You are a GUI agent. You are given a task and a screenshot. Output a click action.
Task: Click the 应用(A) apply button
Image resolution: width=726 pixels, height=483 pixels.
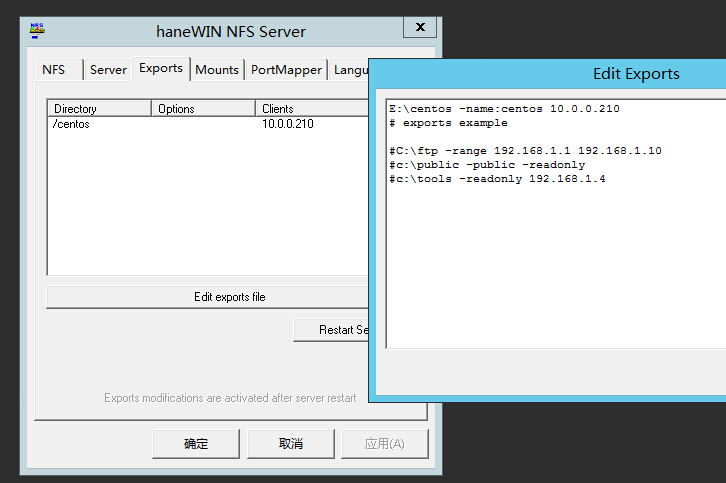click(x=384, y=443)
